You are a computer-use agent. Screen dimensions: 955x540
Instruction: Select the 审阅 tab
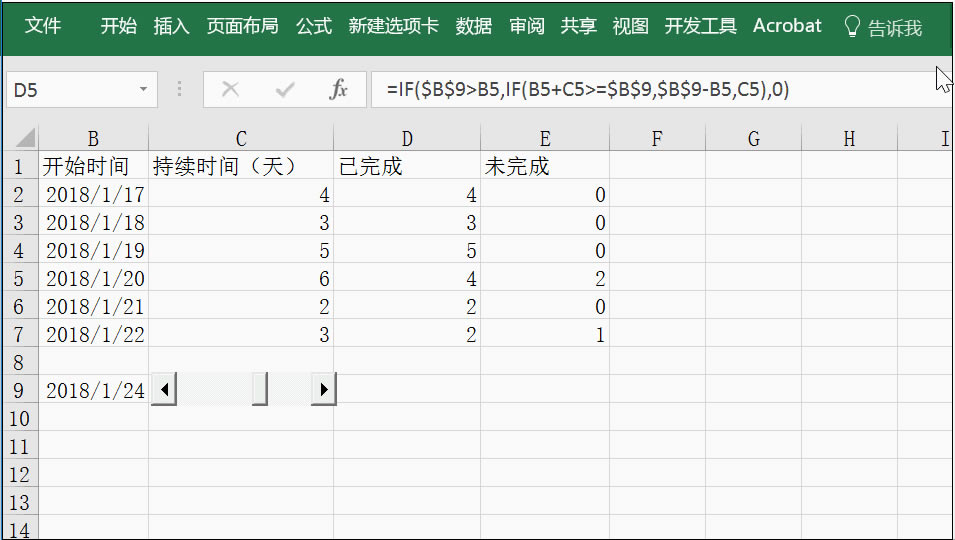(527, 26)
